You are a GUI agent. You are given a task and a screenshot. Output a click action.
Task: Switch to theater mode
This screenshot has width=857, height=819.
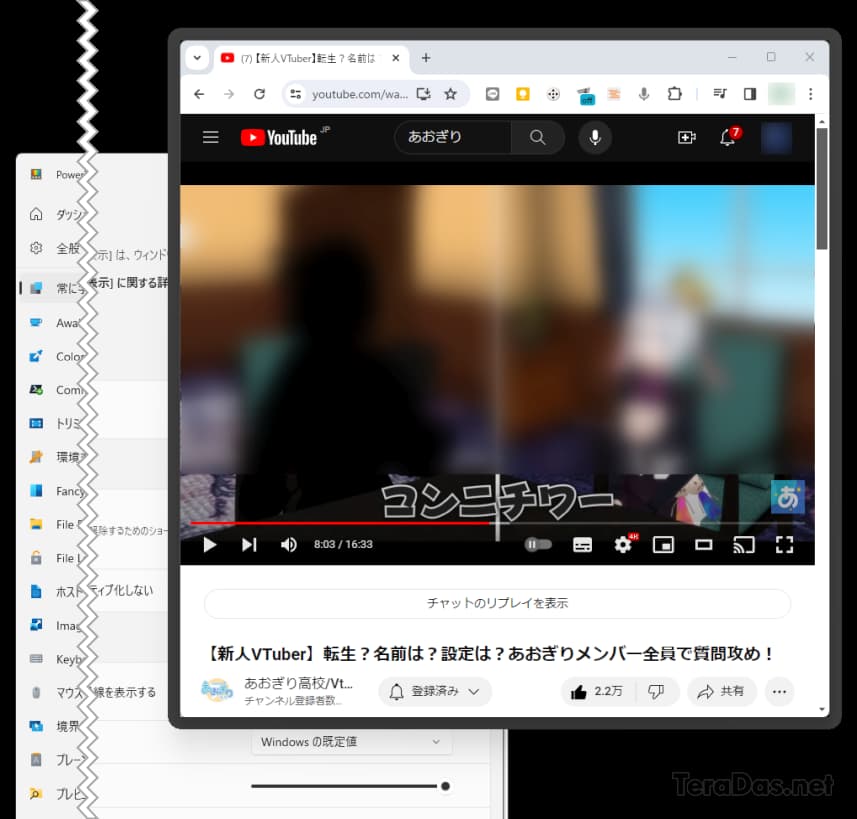point(703,545)
